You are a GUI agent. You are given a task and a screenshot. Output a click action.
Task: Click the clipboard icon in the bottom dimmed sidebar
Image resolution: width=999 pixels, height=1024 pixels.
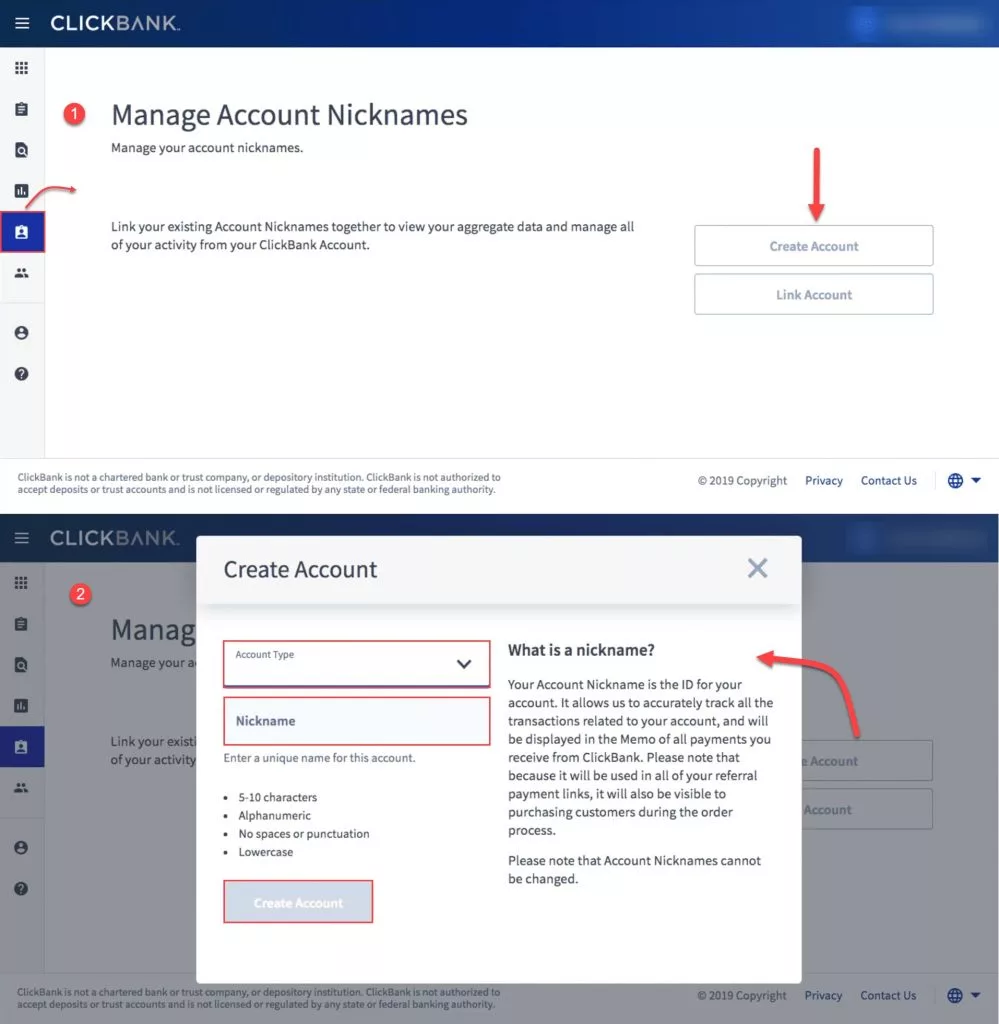(22, 624)
